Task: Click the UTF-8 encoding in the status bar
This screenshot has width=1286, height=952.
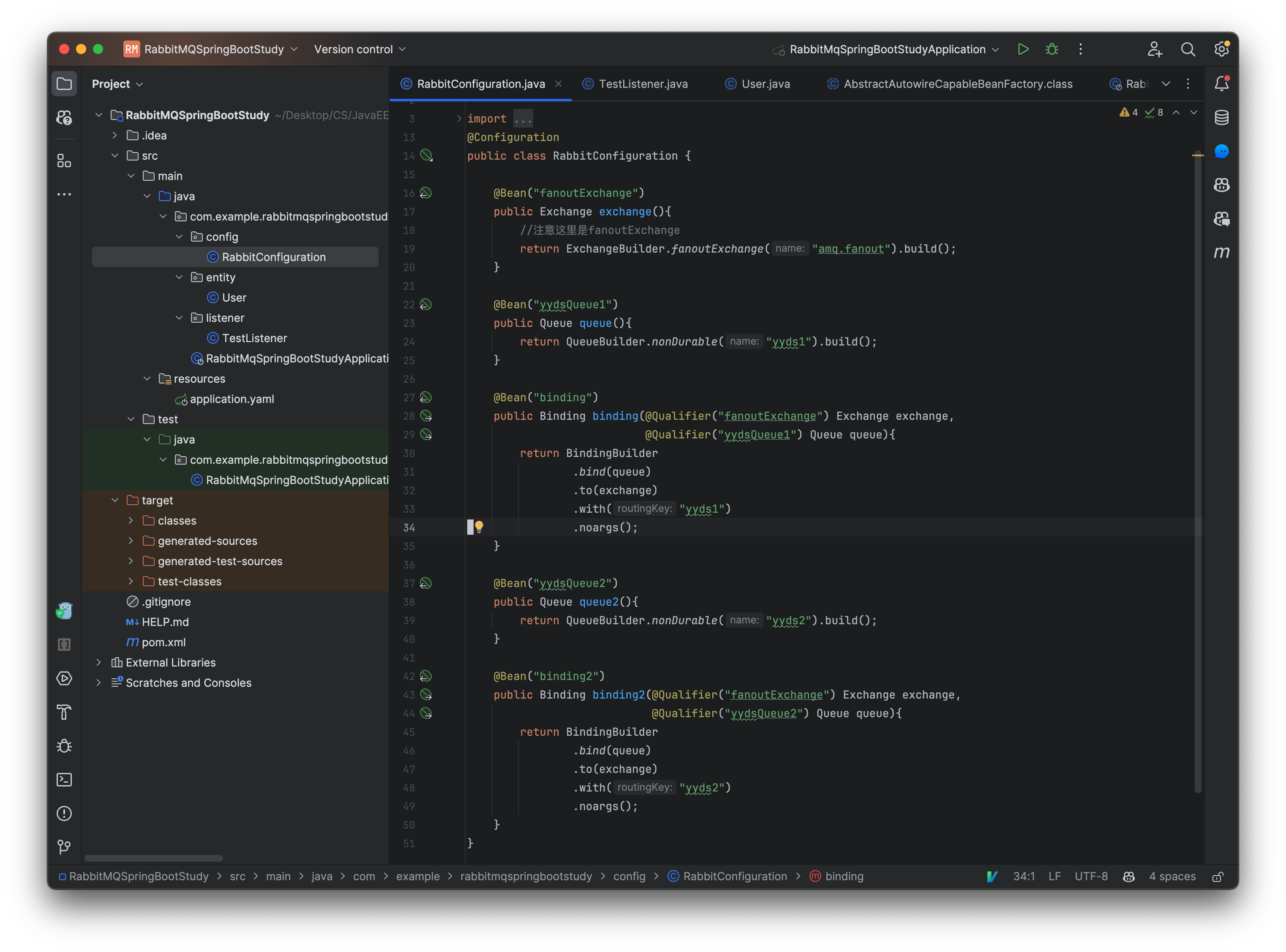Action: [1090, 876]
